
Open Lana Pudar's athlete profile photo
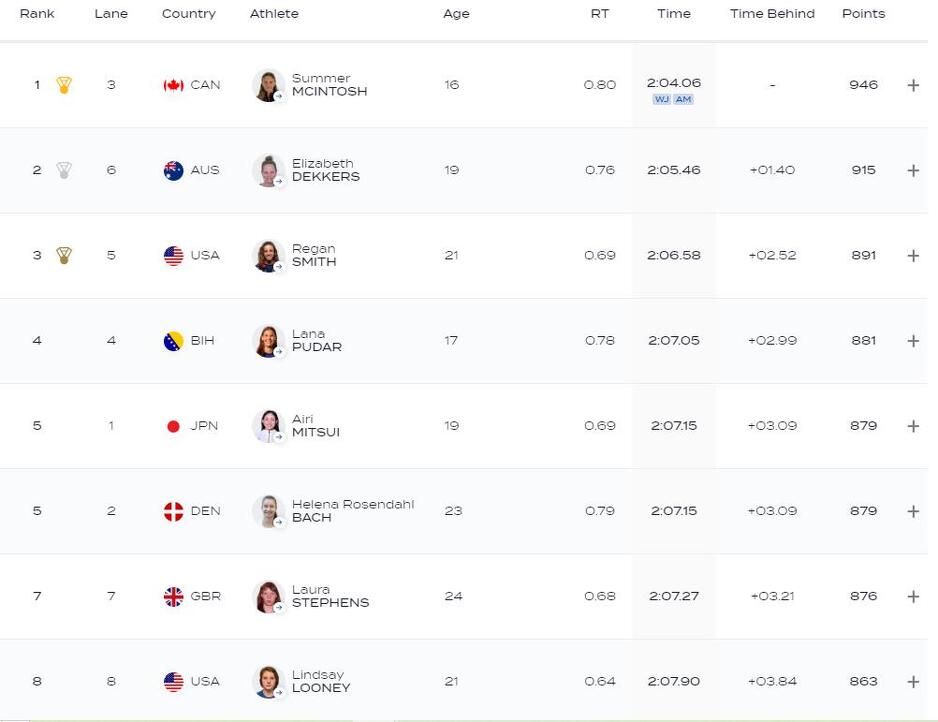(x=268, y=341)
